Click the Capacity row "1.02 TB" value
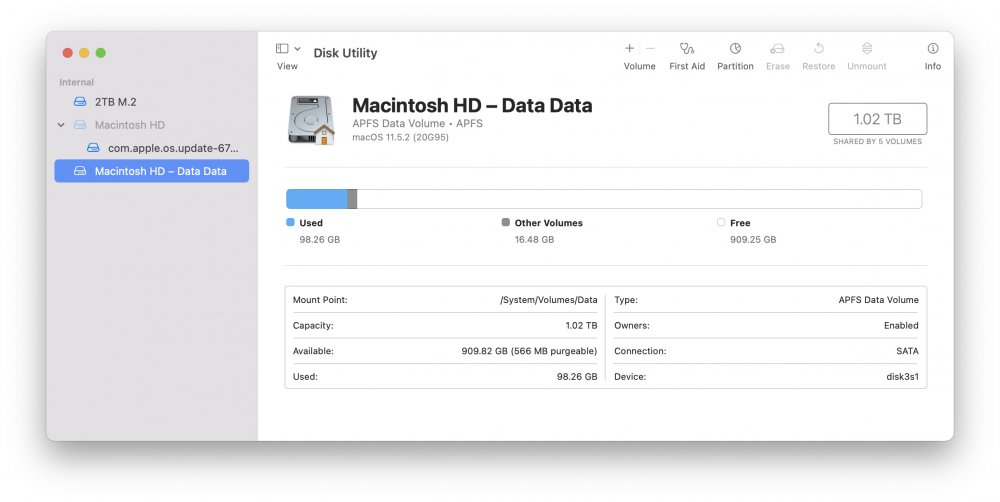1000x502 pixels. (581, 325)
